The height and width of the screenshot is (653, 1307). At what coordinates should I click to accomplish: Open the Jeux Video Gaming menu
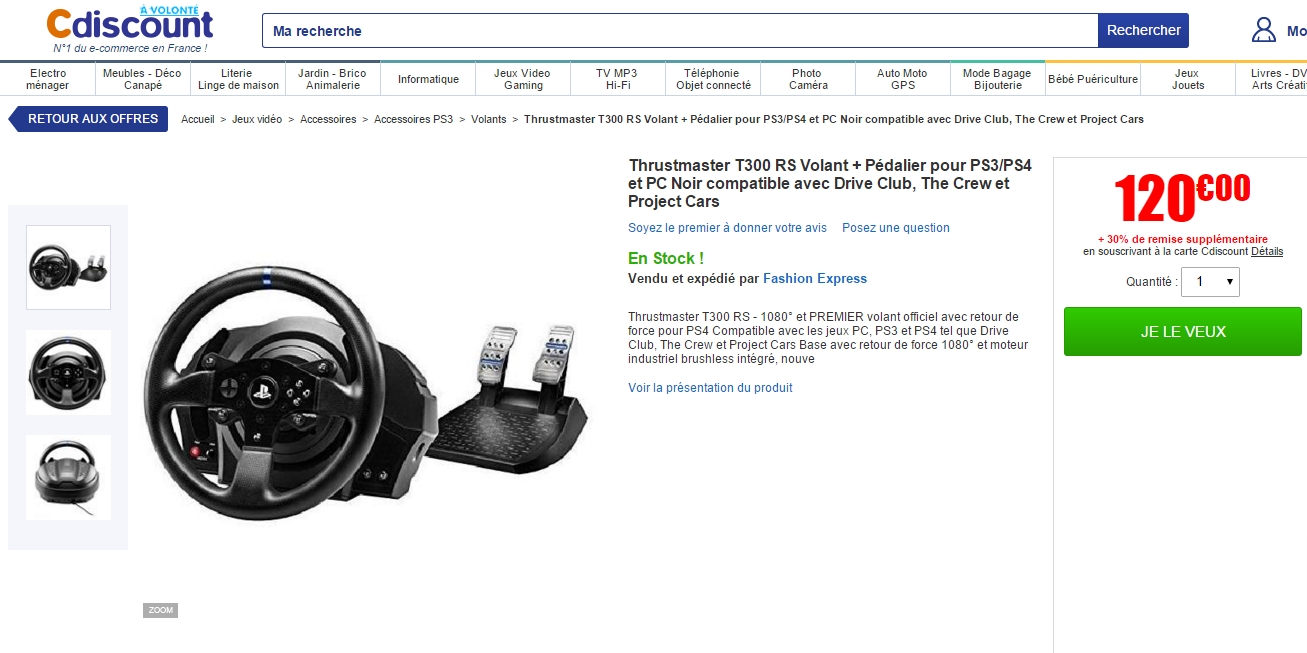tap(522, 79)
